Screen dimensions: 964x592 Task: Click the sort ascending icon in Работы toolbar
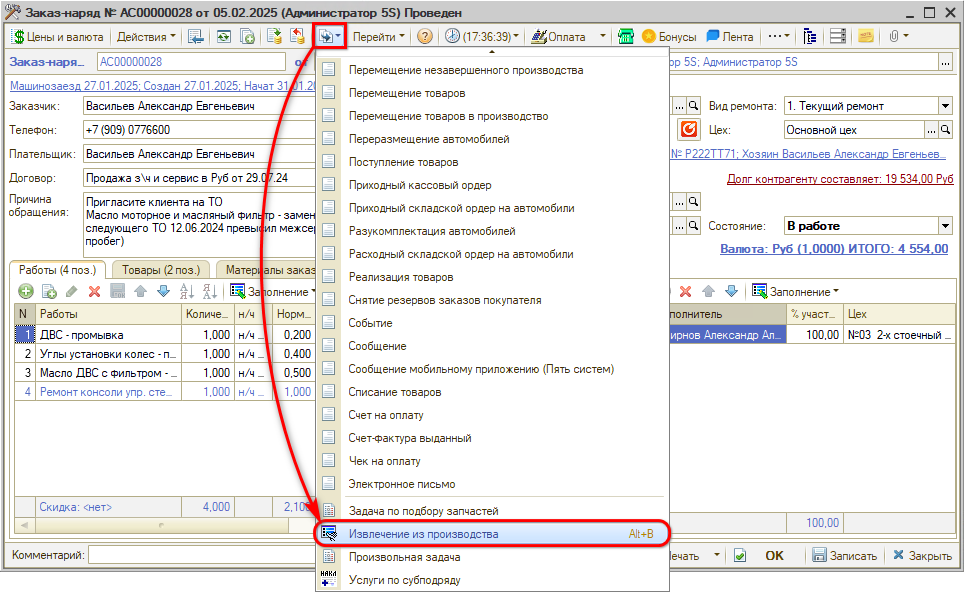[x=186, y=291]
